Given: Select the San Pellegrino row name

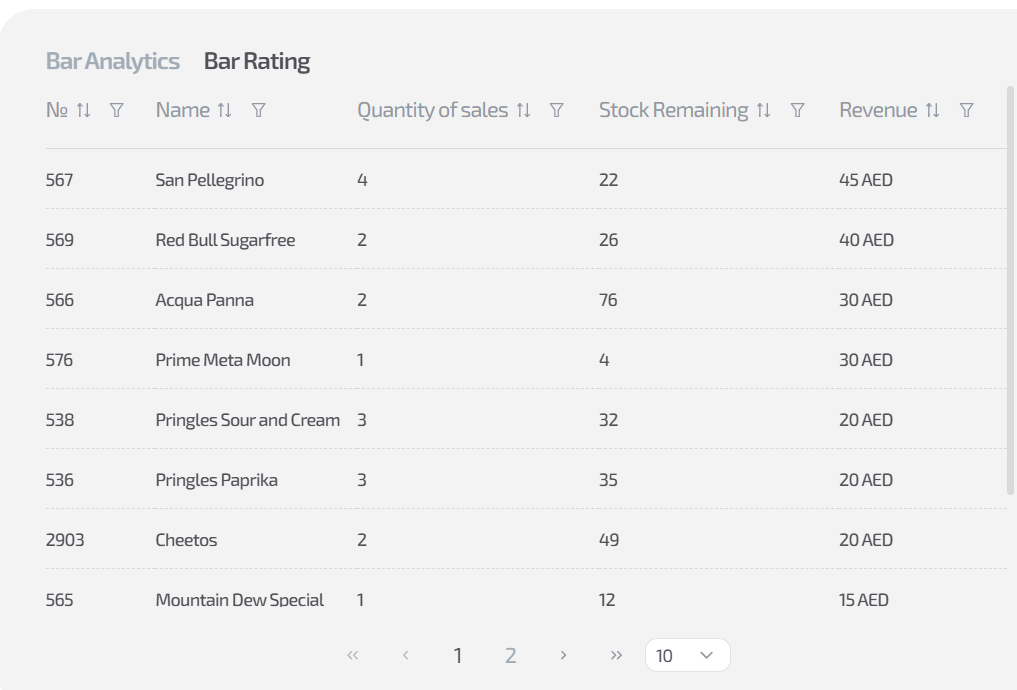Looking at the screenshot, I should [x=210, y=180].
